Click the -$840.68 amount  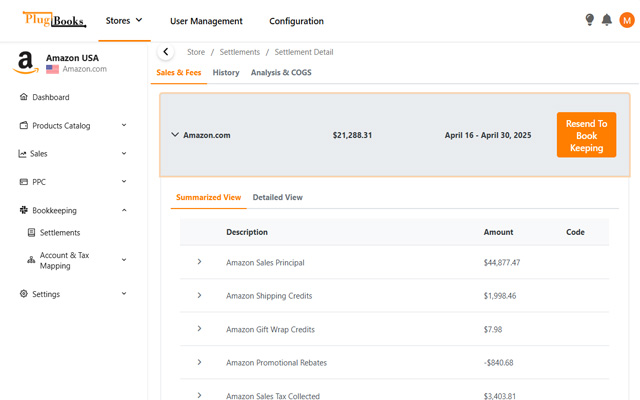[x=498, y=362]
